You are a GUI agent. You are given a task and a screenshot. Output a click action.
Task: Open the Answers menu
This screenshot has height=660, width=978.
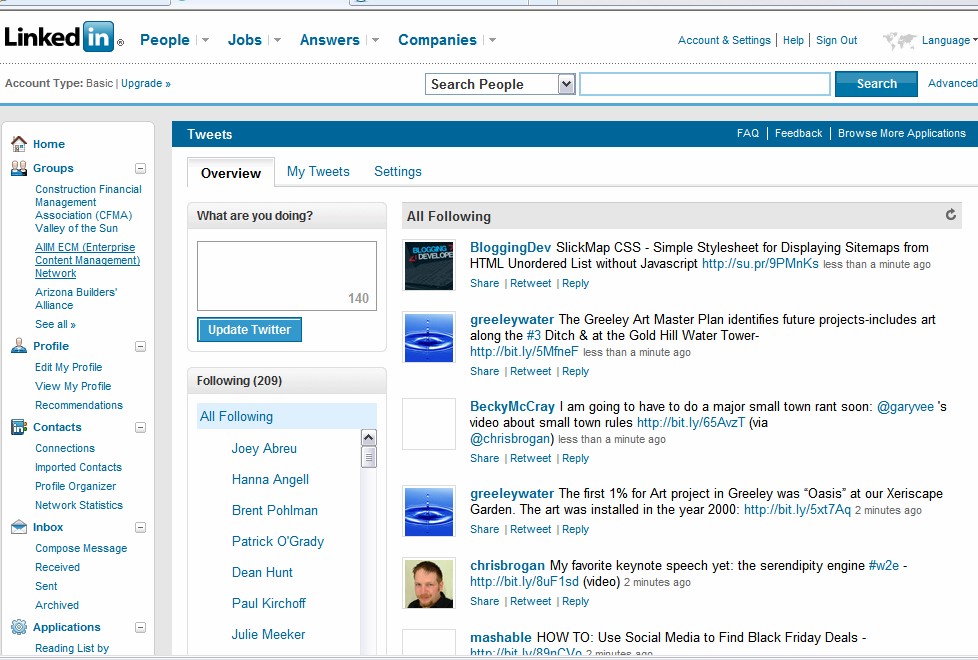tap(329, 40)
